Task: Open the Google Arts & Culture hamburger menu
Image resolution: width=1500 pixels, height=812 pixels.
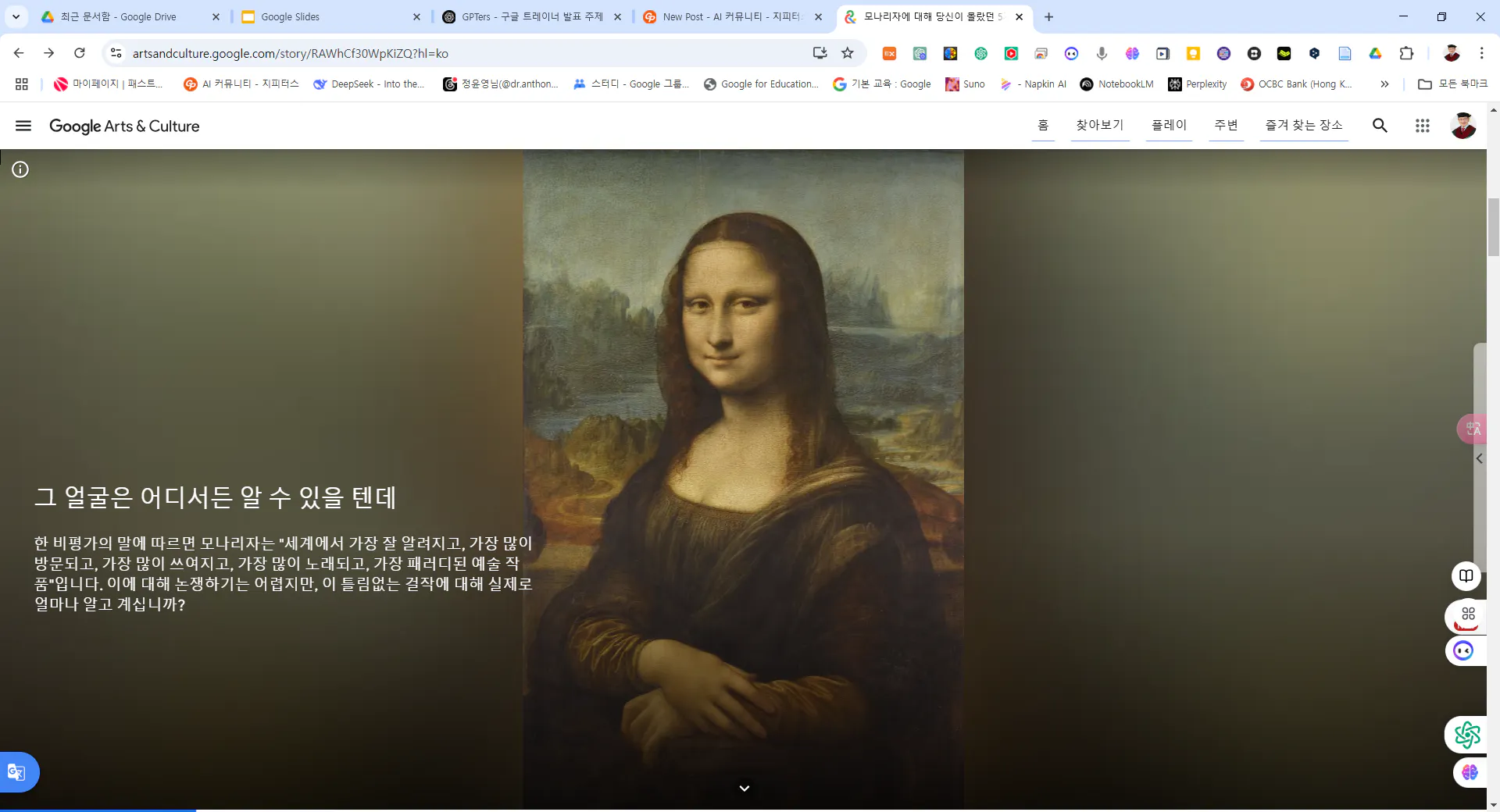Action: pyautogui.click(x=23, y=126)
